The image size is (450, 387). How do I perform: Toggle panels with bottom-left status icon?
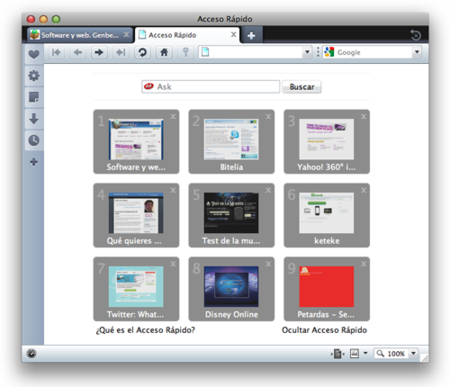31,353
